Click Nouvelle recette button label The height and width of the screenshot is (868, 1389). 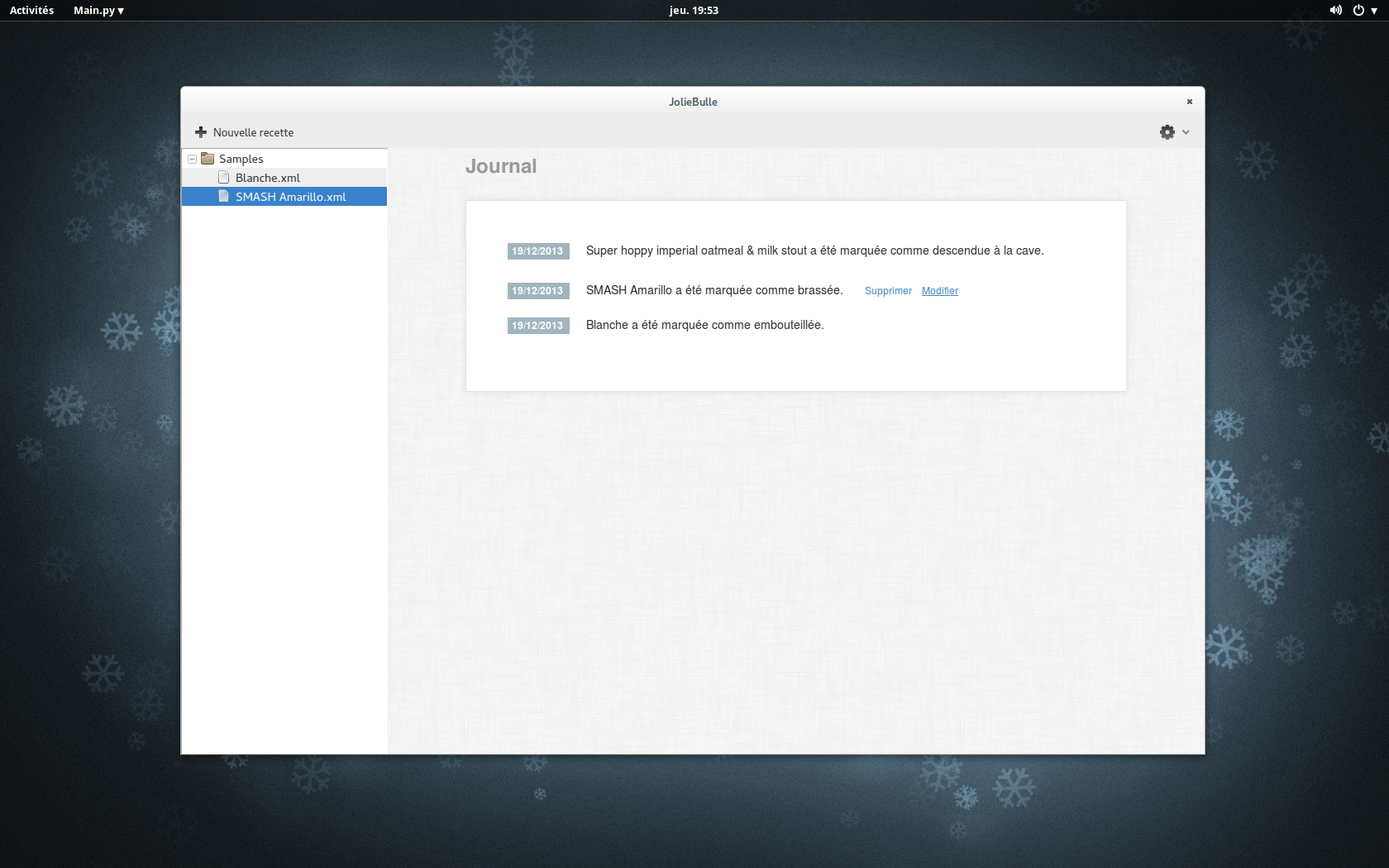click(x=253, y=132)
